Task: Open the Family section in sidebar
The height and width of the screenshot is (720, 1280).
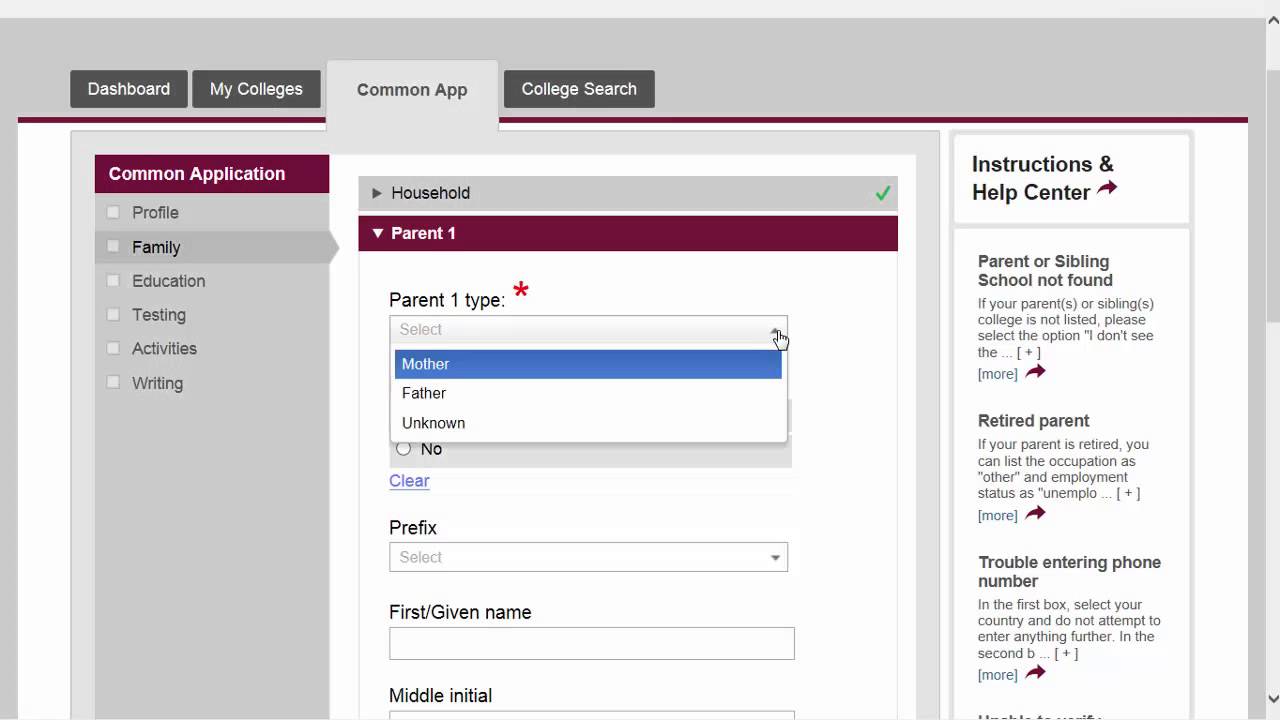Action: (156, 247)
